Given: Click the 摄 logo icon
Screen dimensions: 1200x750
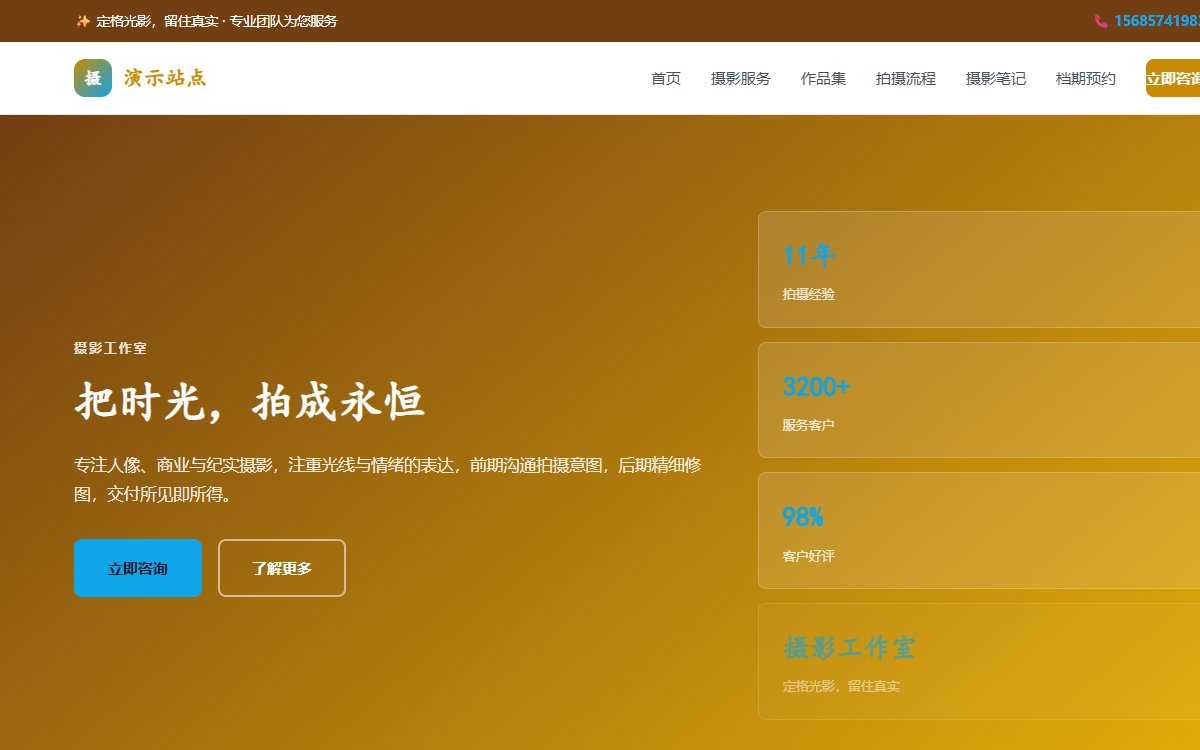Looking at the screenshot, I should 93,78.
